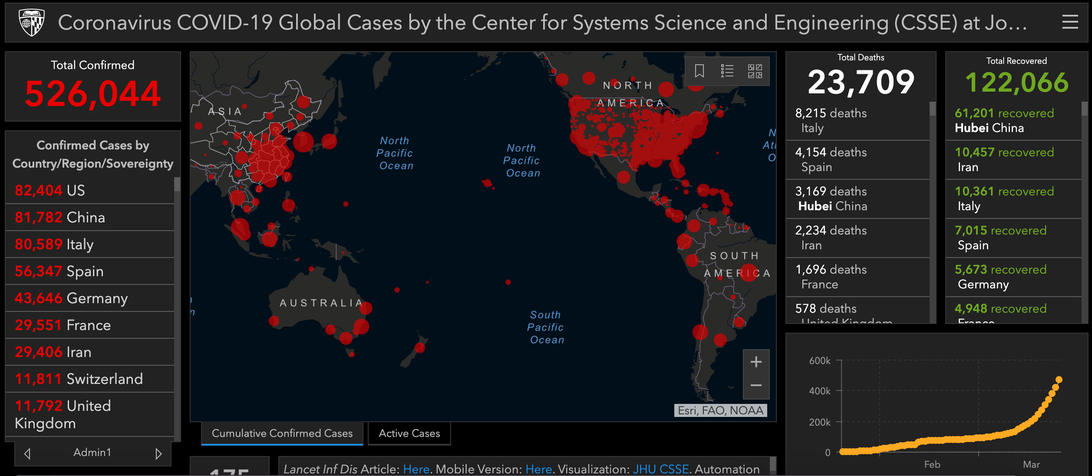This screenshot has width=1092, height=476.
Task: Zoom out on the map
Action: point(756,385)
